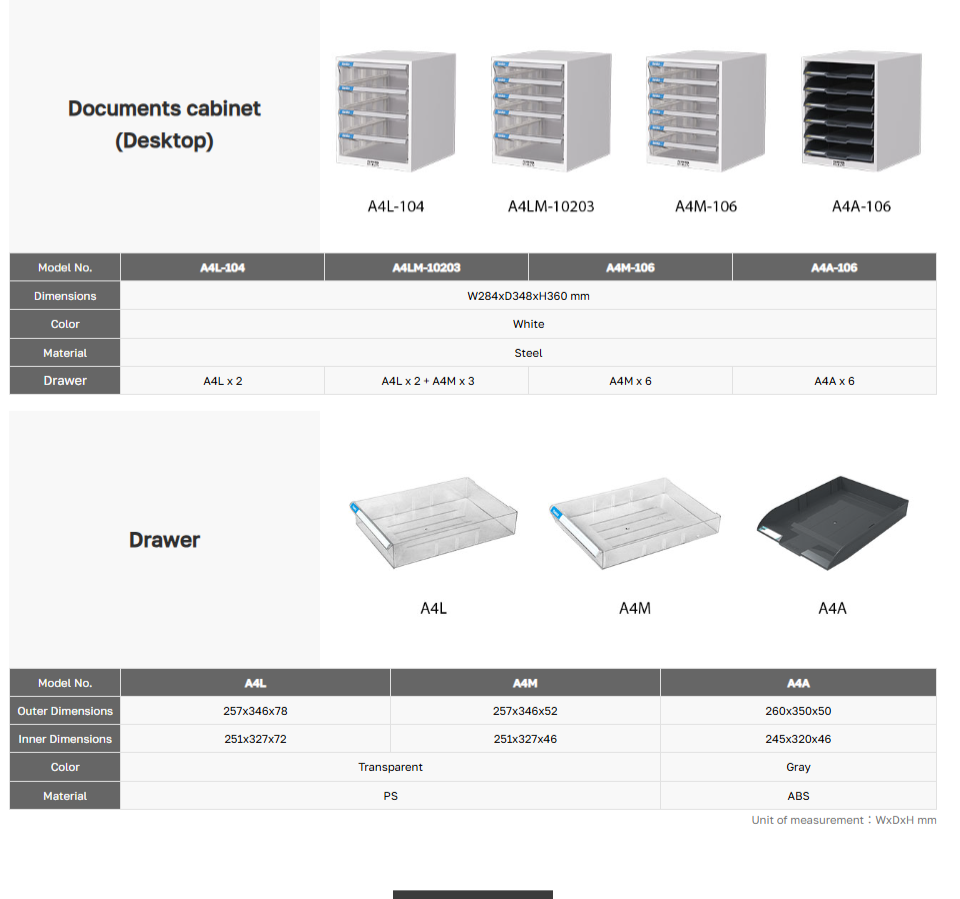Click the 'A4L x 2 + A4M x 3' cell

427,381
